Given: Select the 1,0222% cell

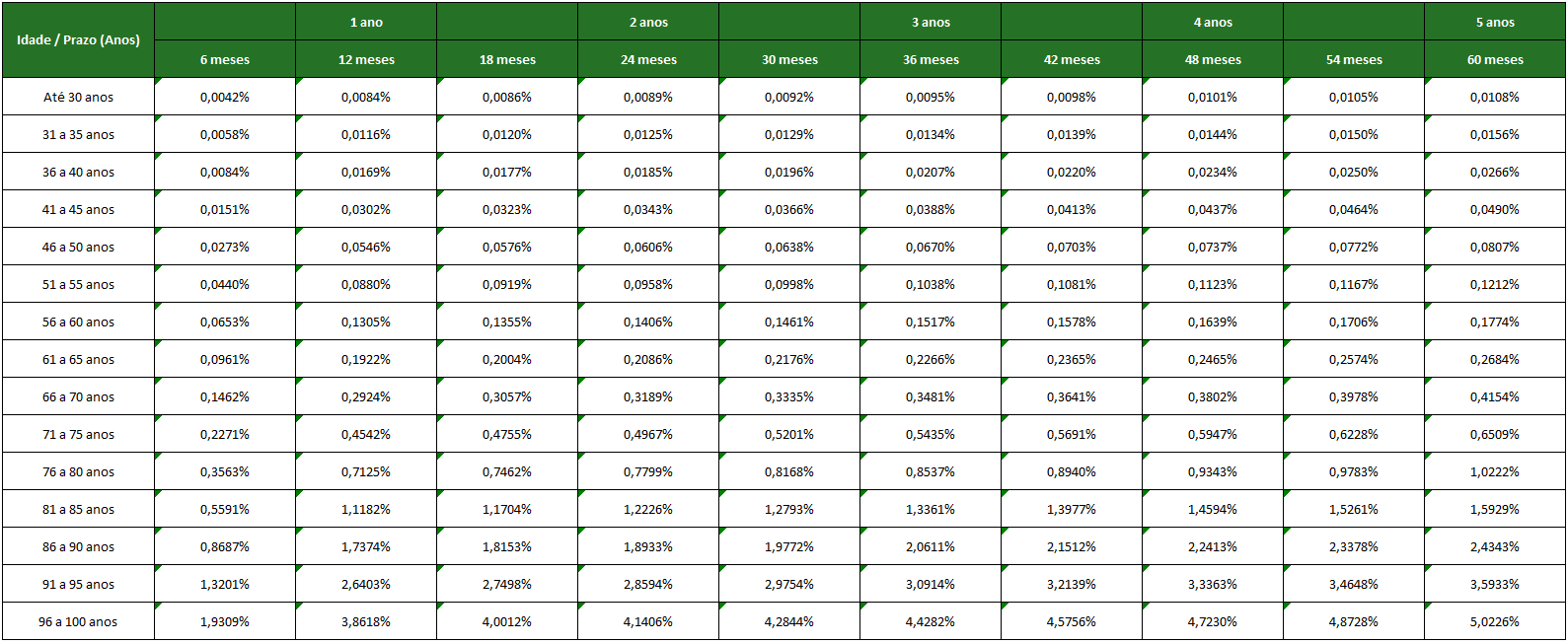Looking at the screenshot, I should click(1495, 471).
